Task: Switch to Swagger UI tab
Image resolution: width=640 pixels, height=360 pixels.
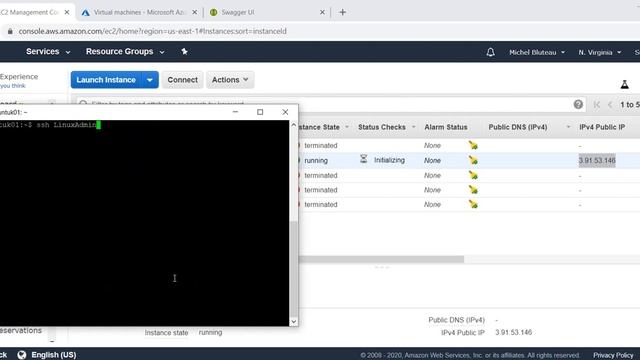Action: click(238, 12)
